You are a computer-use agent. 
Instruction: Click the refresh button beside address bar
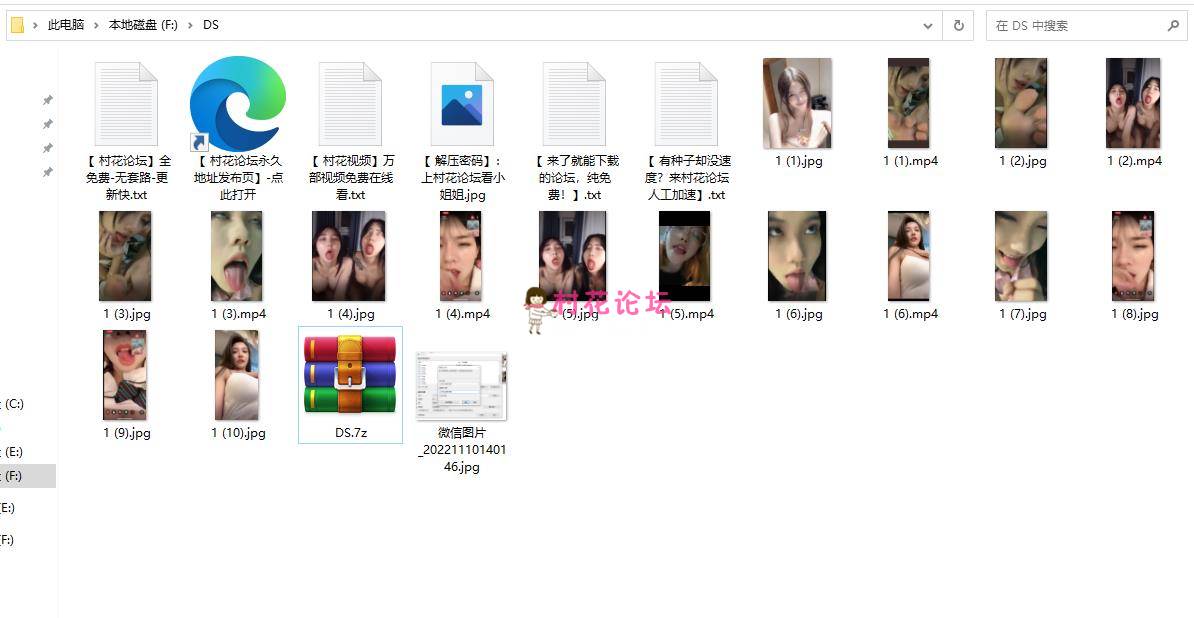pos(958,26)
